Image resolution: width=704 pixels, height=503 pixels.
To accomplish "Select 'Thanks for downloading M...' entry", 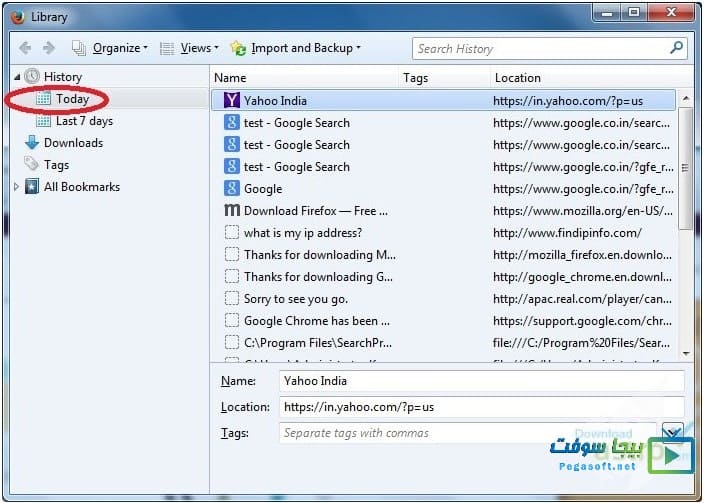I will click(444, 255).
